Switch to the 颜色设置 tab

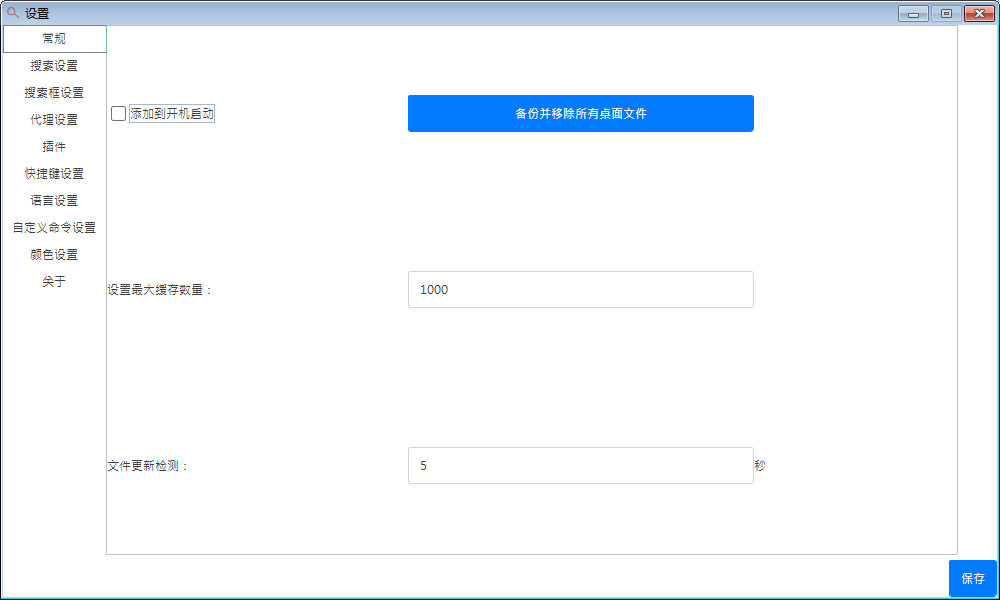(54, 255)
